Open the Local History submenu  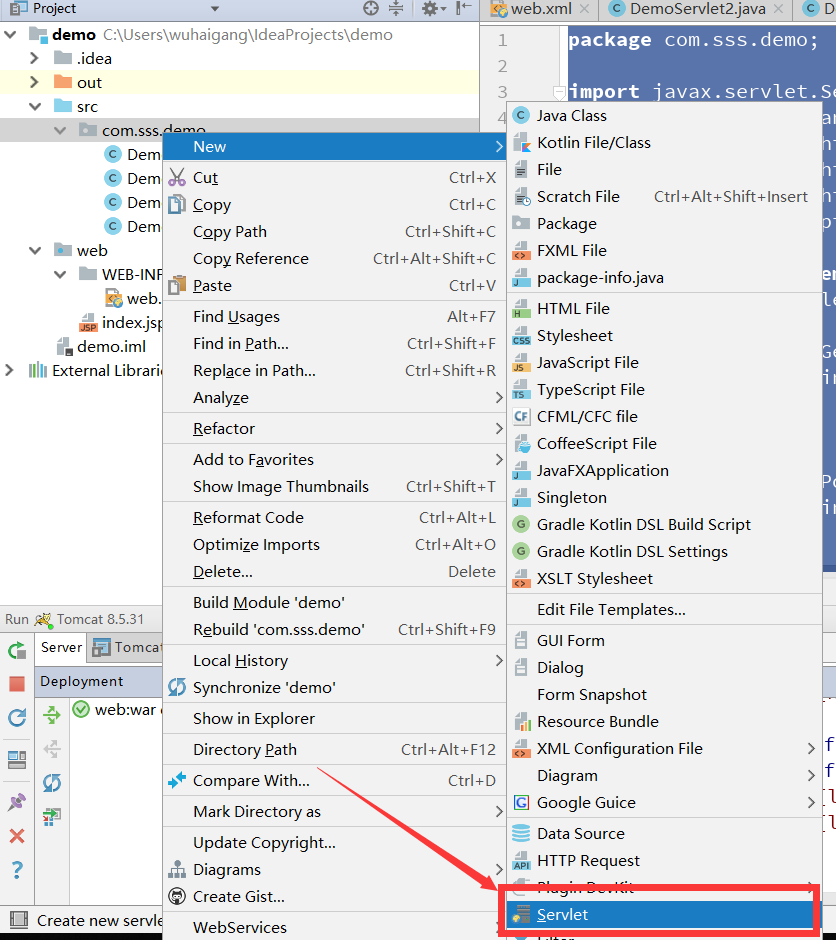[335, 661]
